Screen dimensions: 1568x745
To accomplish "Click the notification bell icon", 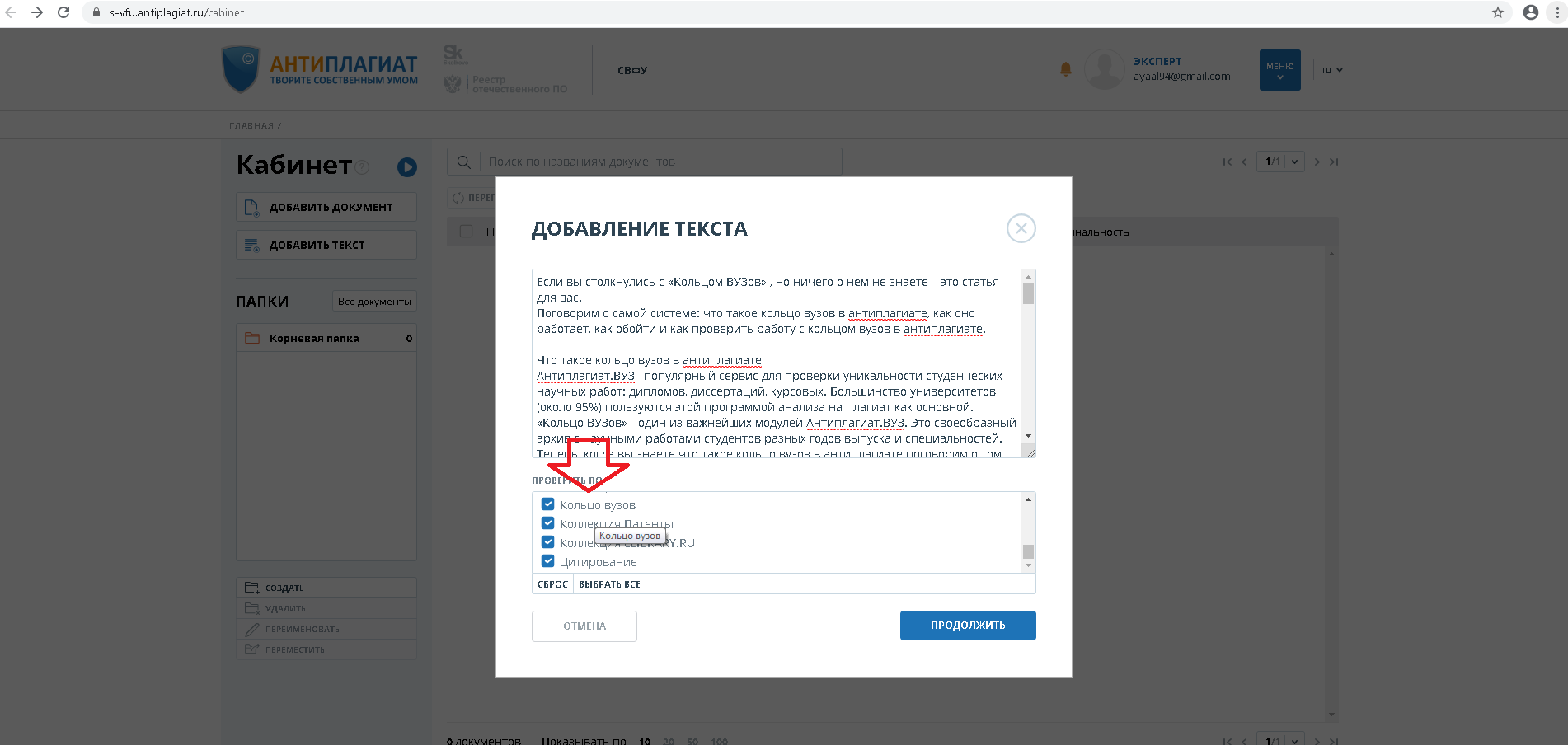I will [x=1065, y=69].
